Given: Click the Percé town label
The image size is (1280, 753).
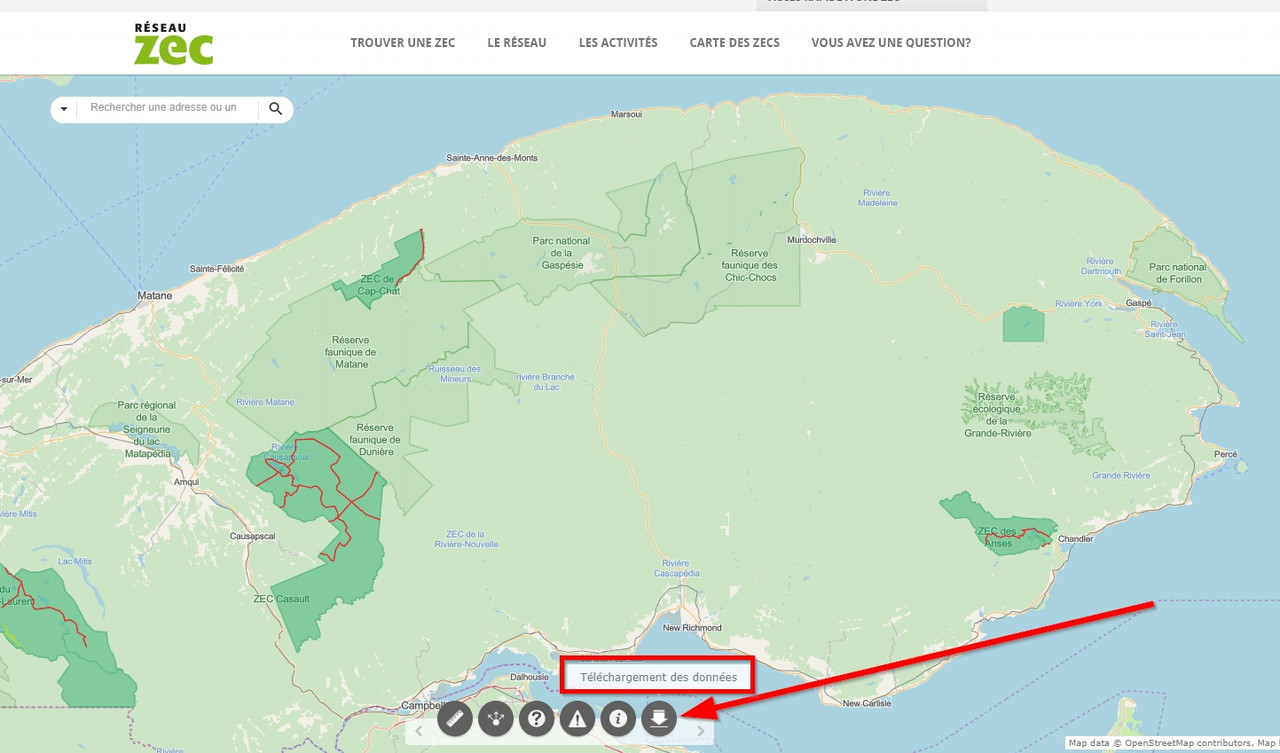Looking at the screenshot, I should (x=1226, y=454).
